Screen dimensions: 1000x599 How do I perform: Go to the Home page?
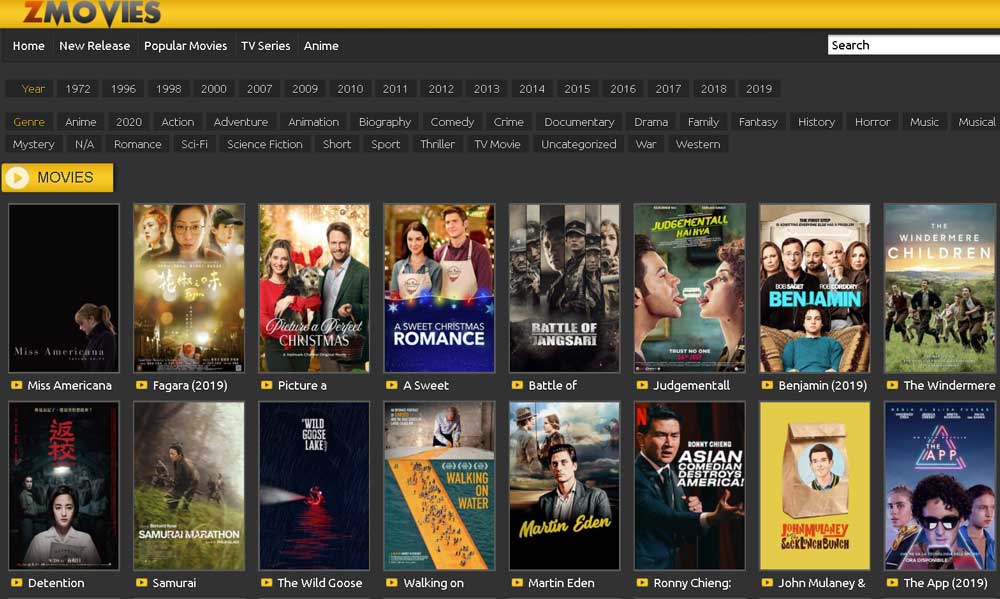(29, 46)
